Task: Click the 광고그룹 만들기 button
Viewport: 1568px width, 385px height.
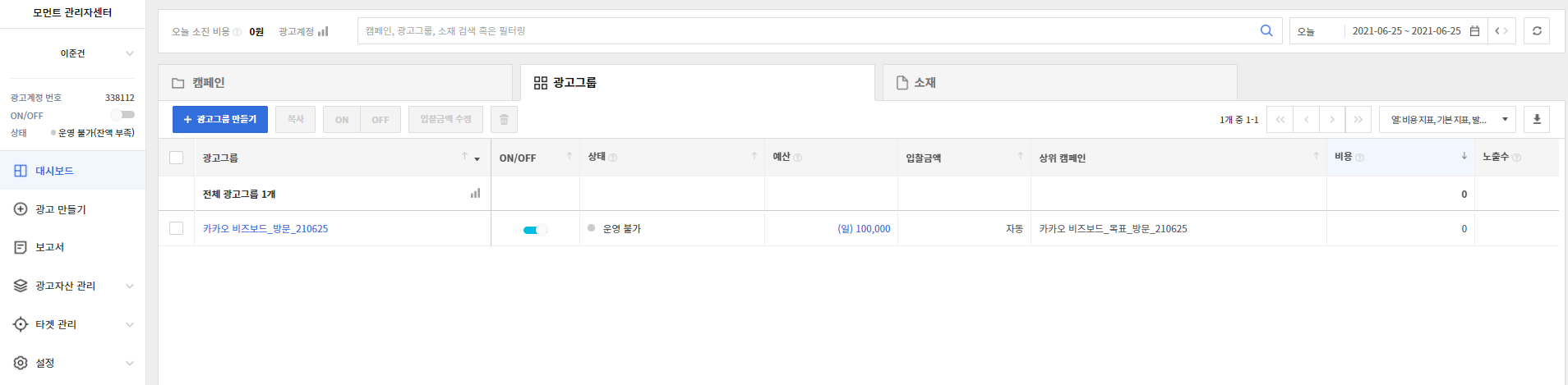Action: (x=220, y=120)
